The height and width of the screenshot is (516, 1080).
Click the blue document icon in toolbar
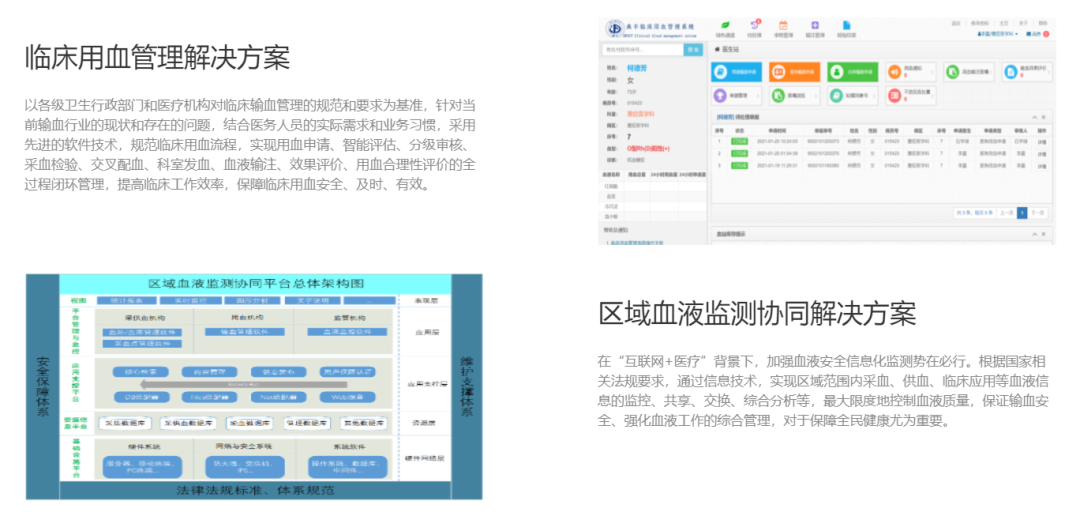pos(846,25)
